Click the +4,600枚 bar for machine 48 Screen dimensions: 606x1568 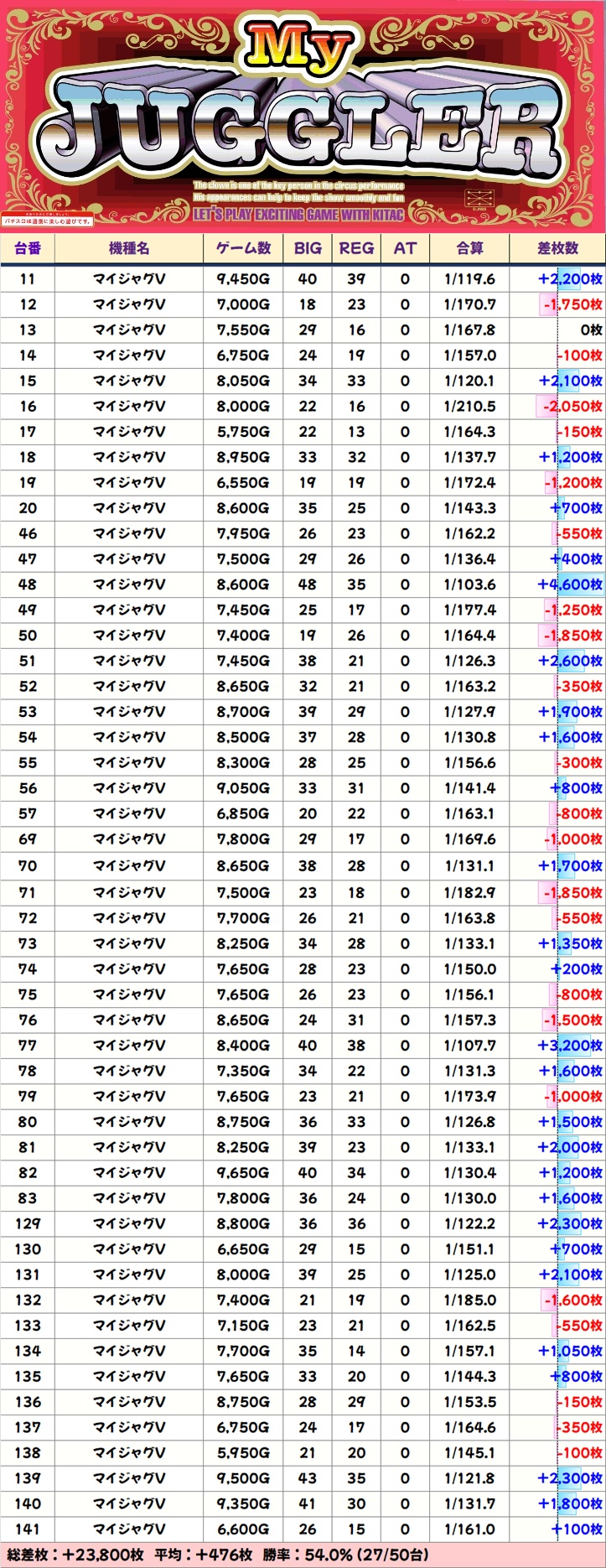(570, 584)
